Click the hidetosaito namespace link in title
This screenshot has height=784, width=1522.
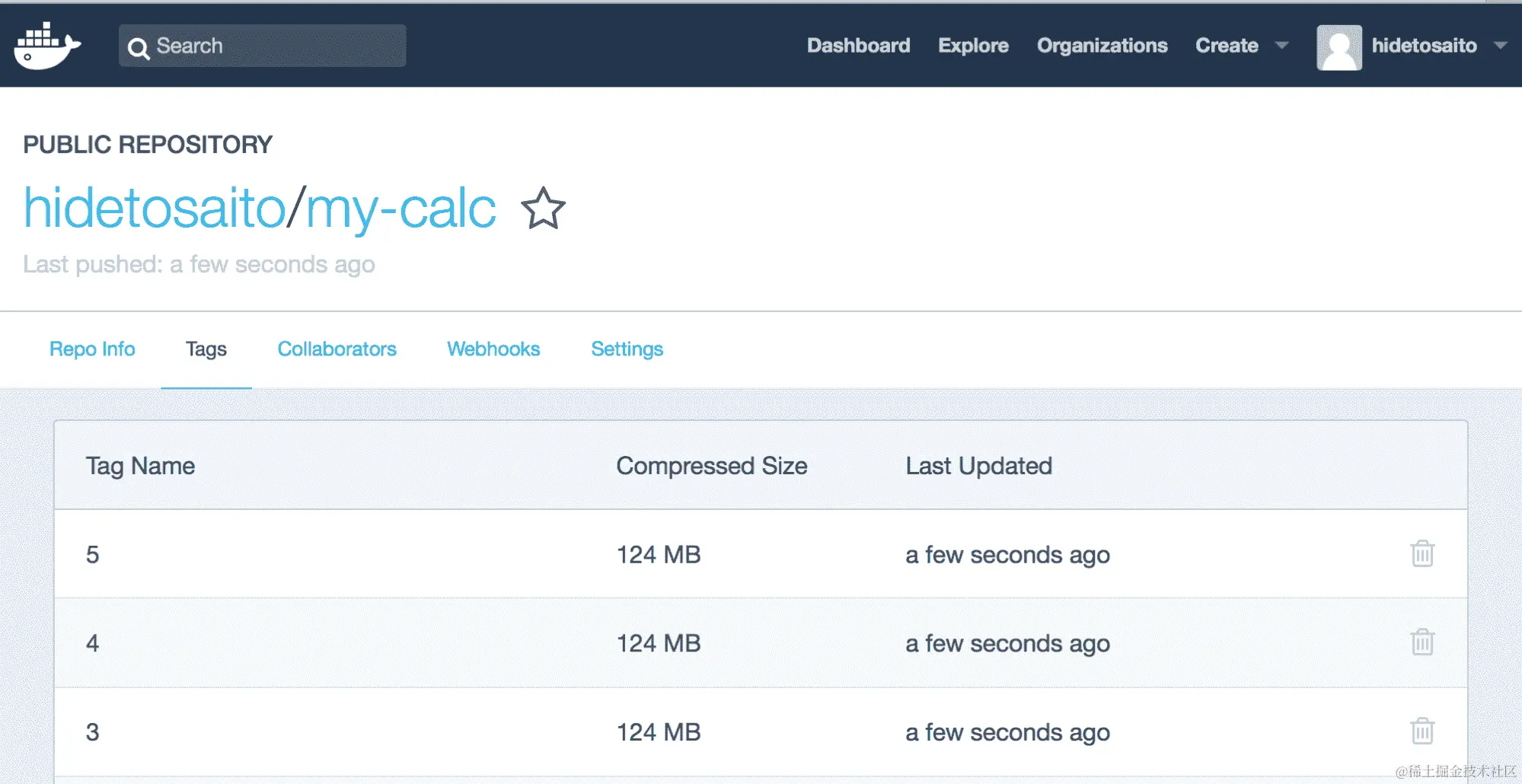[x=155, y=208]
